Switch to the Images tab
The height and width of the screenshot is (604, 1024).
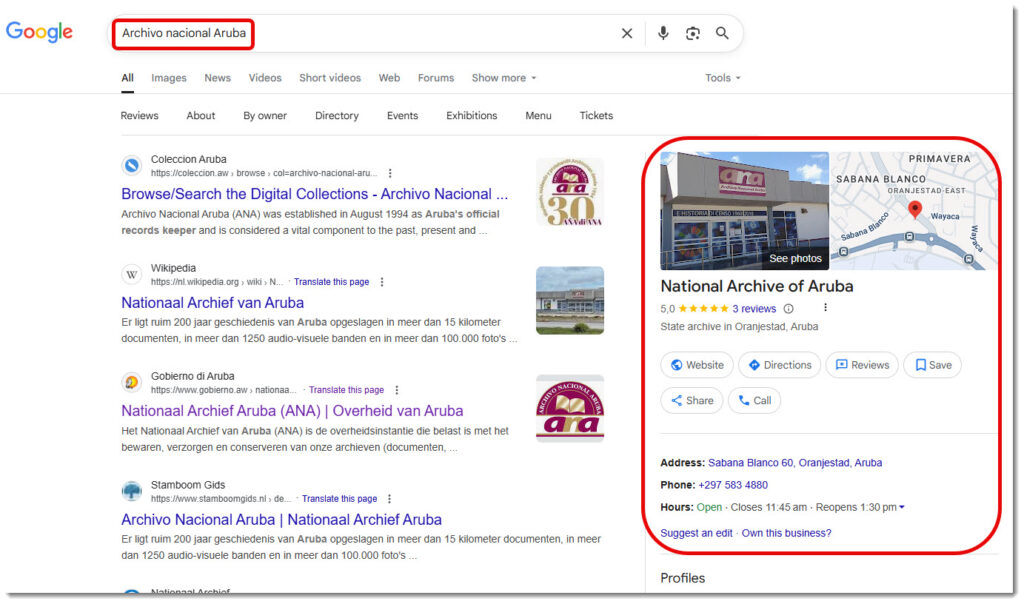pyautogui.click(x=168, y=78)
